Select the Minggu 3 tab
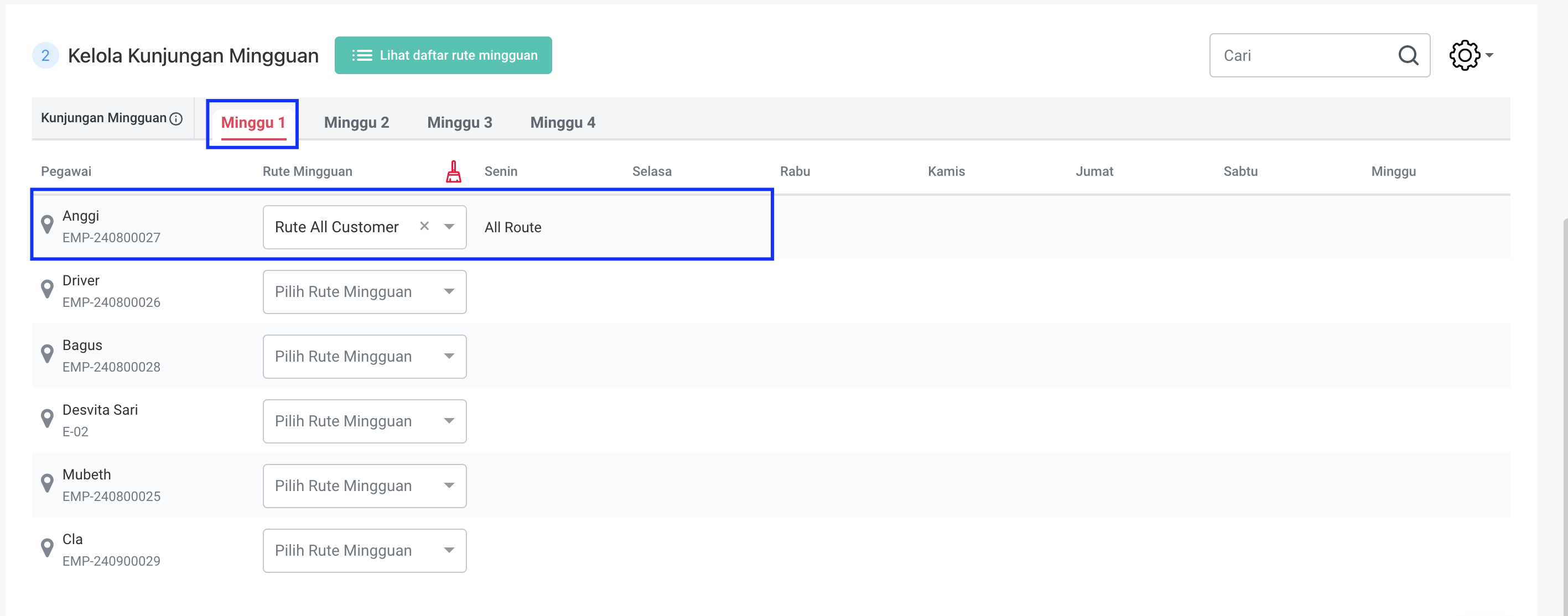This screenshot has width=1568, height=616. (459, 122)
